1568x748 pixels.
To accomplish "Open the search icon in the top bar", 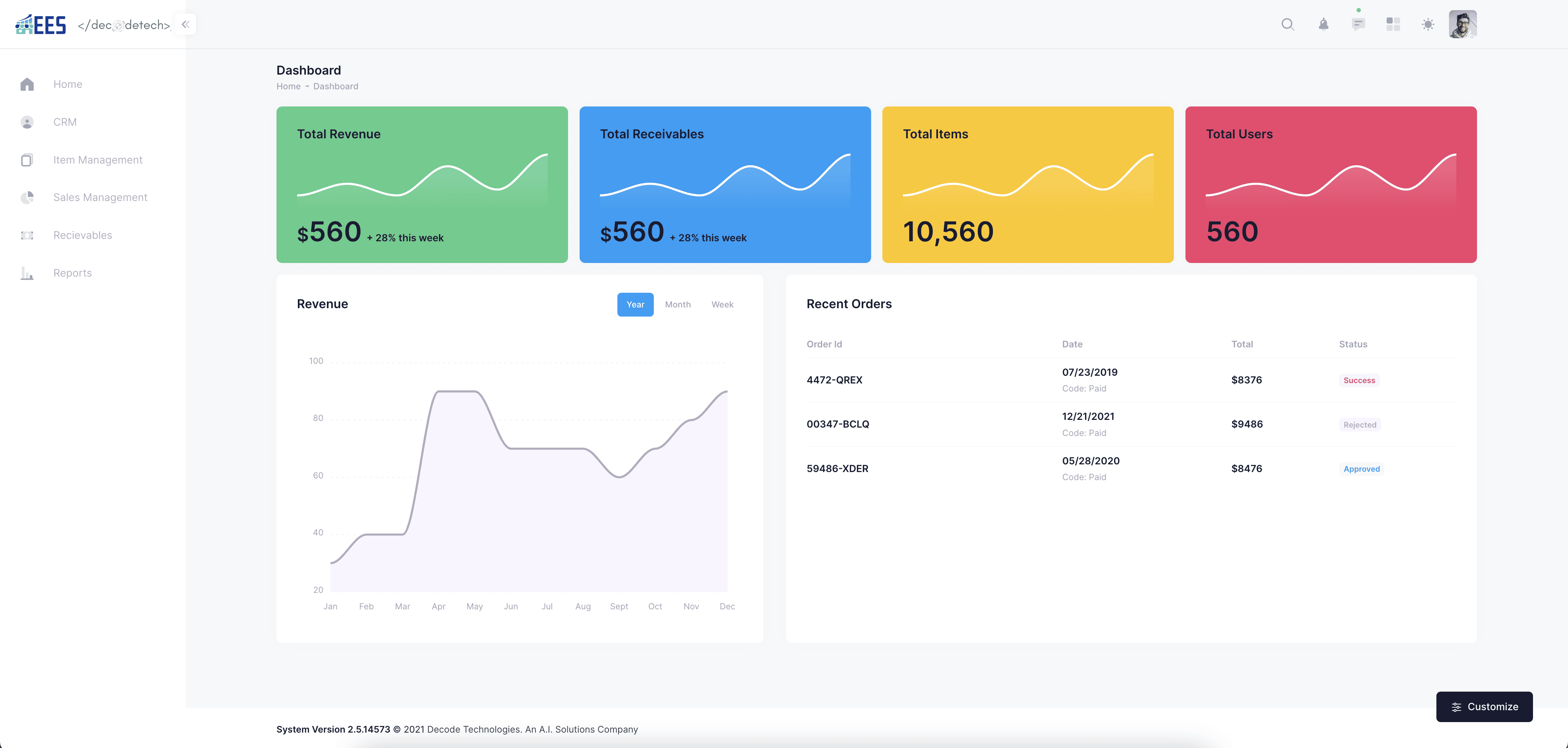I will click(x=1288, y=25).
